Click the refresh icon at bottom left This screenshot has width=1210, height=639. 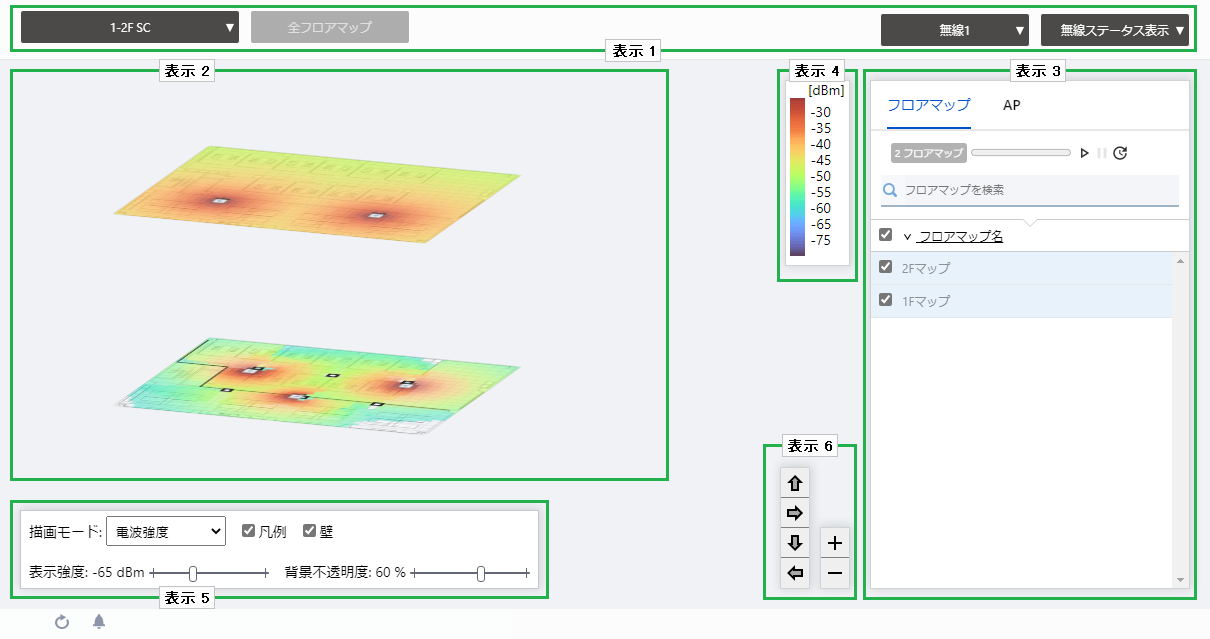[62, 622]
